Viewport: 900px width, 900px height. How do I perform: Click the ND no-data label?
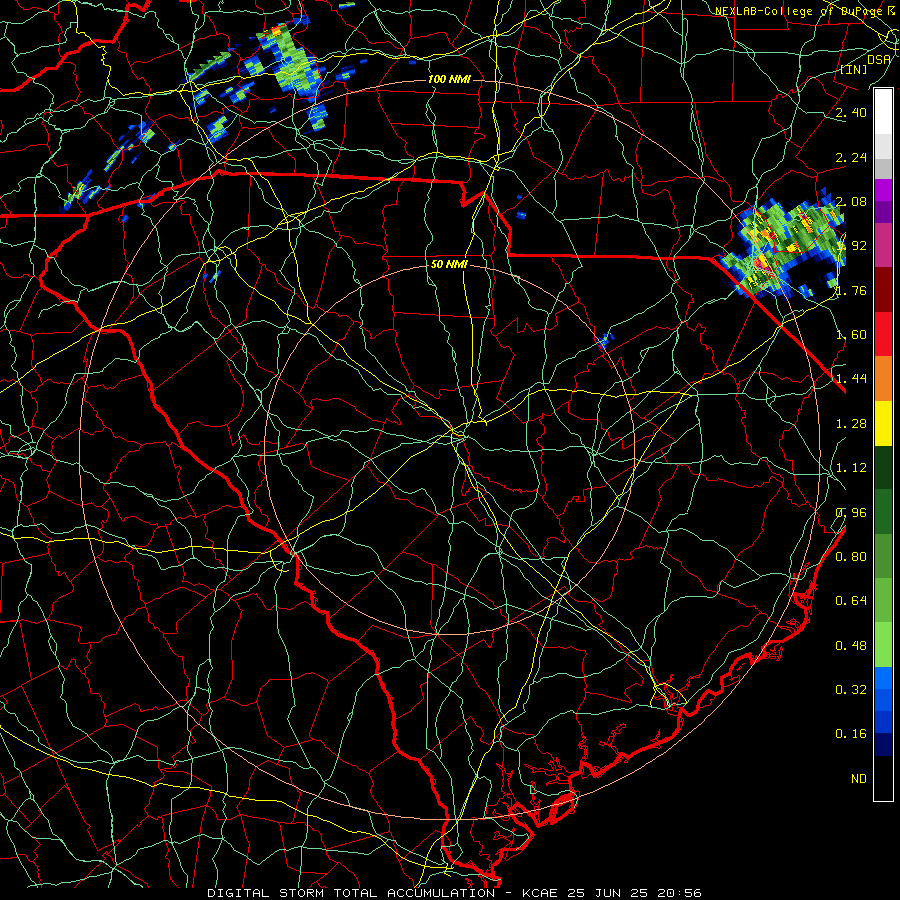[x=859, y=779]
